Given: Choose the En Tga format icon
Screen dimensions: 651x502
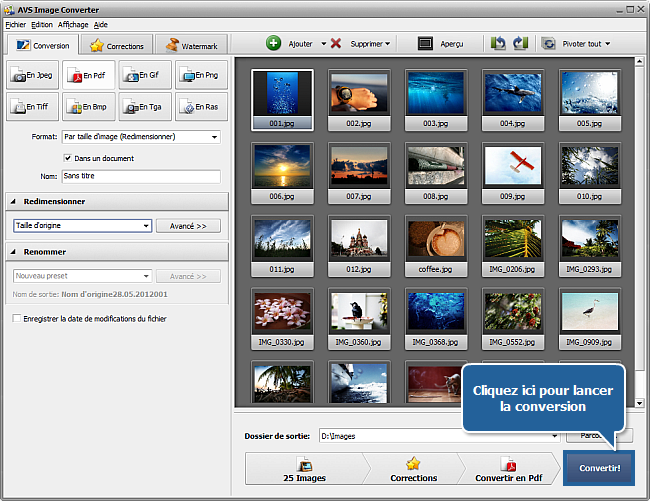Looking at the screenshot, I should [145, 105].
